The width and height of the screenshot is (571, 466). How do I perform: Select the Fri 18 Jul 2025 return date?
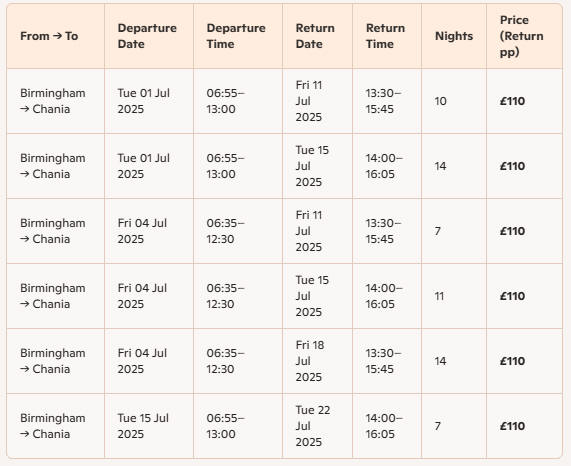310,361
